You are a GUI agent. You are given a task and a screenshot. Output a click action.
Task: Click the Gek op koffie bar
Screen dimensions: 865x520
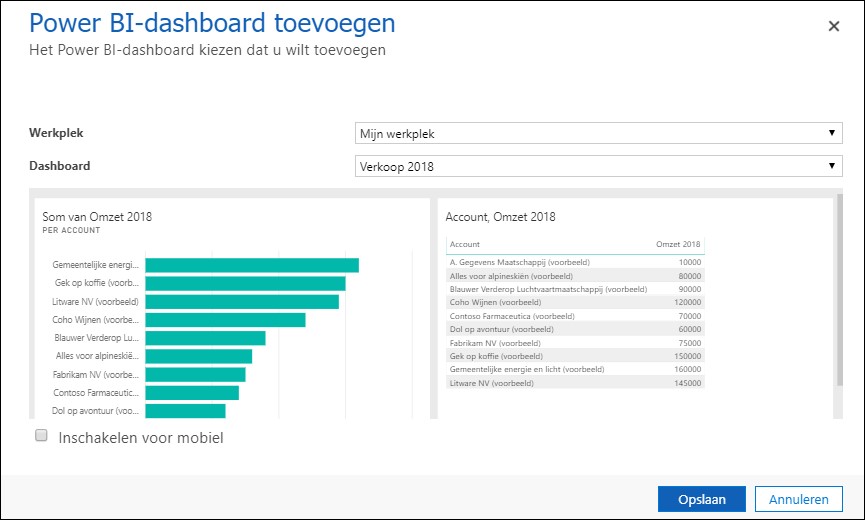tap(245, 283)
